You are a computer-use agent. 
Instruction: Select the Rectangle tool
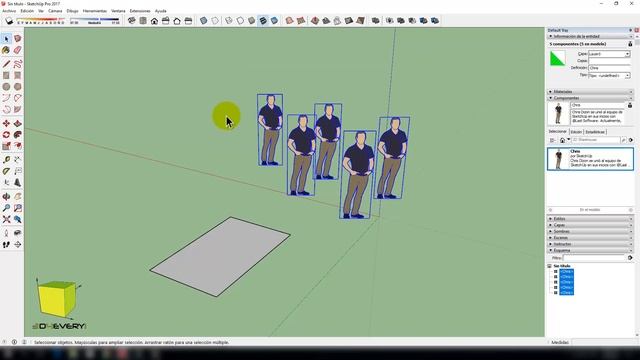coord(6,76)
